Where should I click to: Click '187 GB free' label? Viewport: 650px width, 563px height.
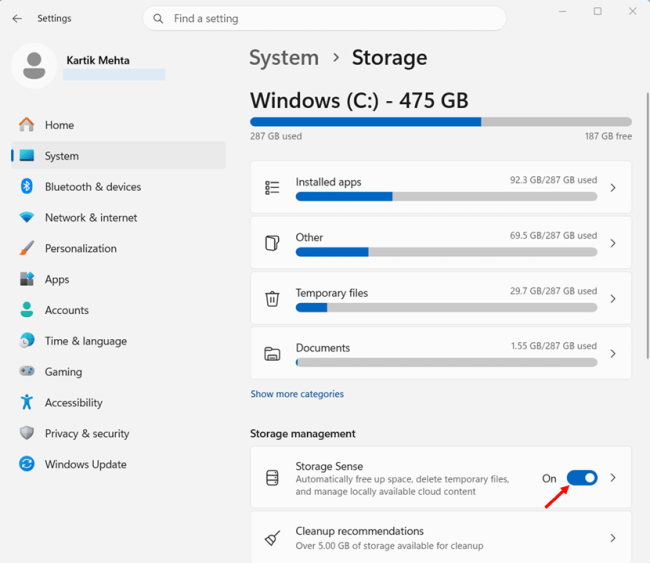coord(608,136)
